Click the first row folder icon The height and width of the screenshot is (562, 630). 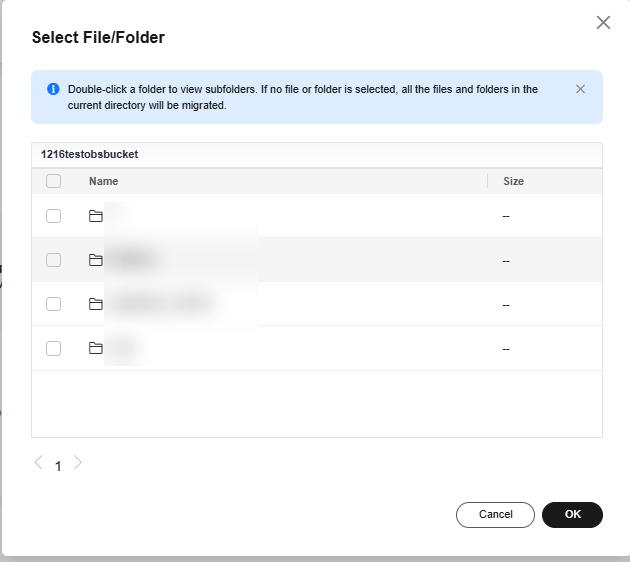click(x=96, y=216)
